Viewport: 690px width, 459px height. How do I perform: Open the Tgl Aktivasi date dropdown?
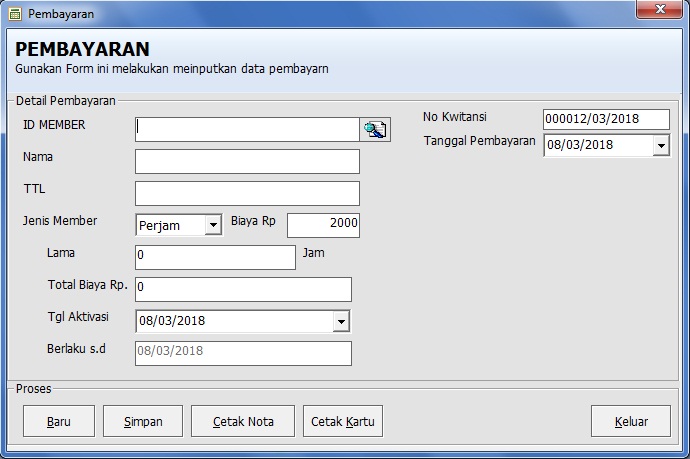tap(341, 321)
